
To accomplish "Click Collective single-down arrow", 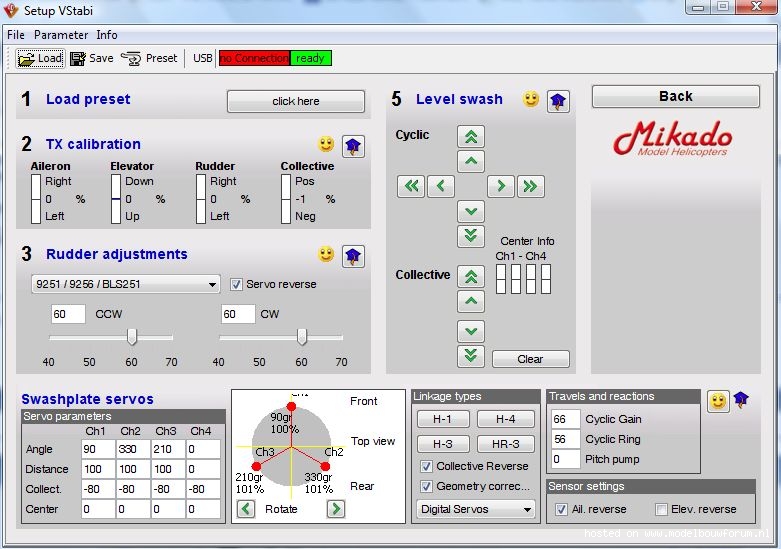I will [x=471, y=331].
